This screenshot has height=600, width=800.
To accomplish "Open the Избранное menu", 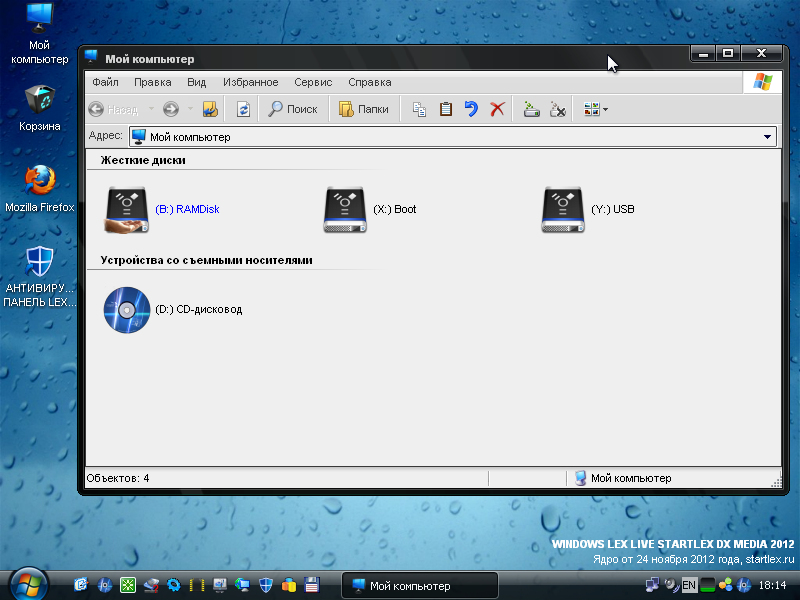I will click(x=250, y=82).
